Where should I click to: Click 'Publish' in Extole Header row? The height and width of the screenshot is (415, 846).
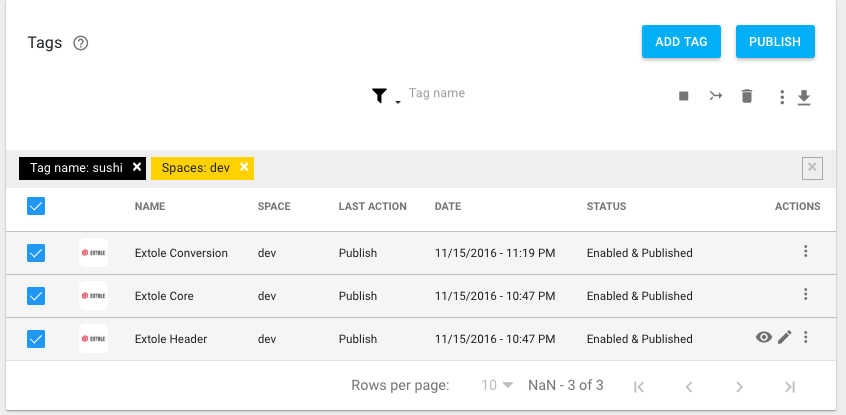[x=358, y=339]
